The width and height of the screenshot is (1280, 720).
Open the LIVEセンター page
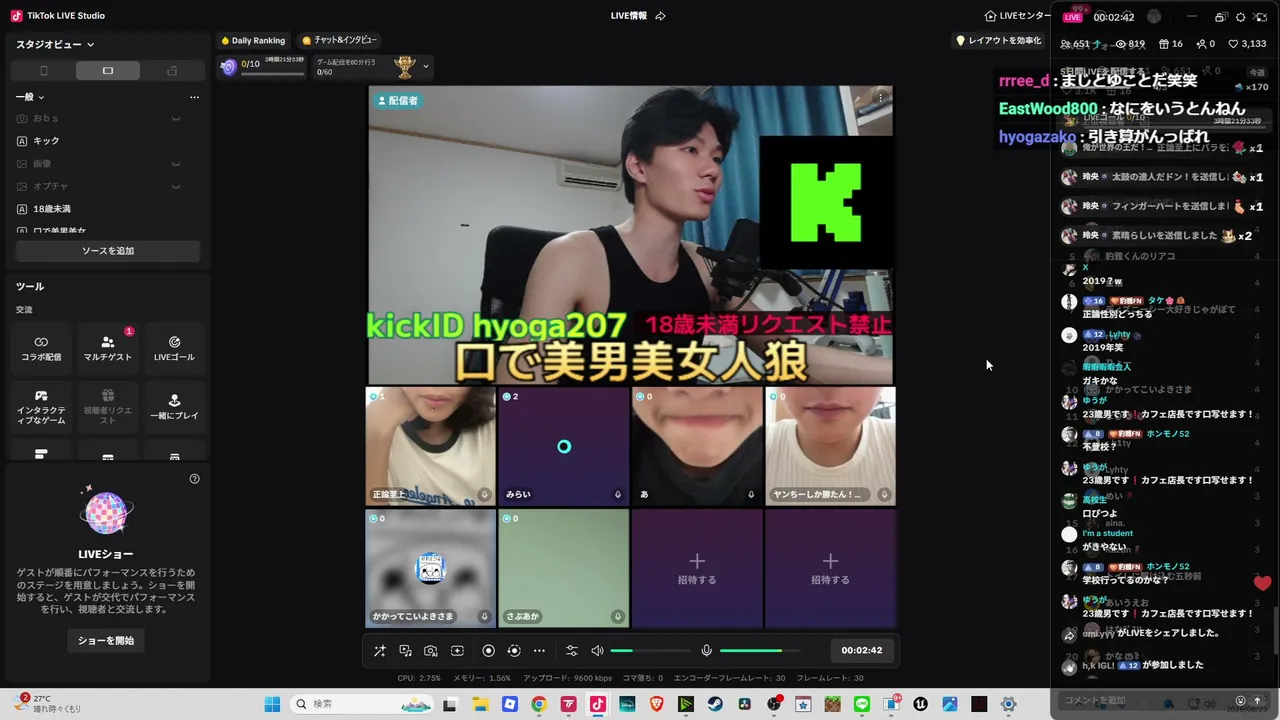click(x=1018, y=16)
